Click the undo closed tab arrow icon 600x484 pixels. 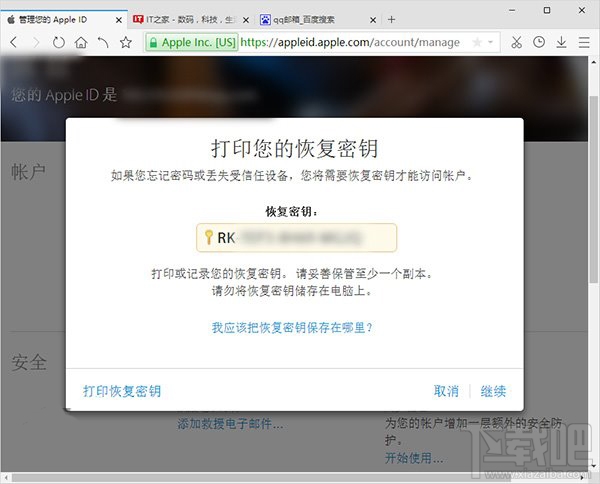click(103, 42)
